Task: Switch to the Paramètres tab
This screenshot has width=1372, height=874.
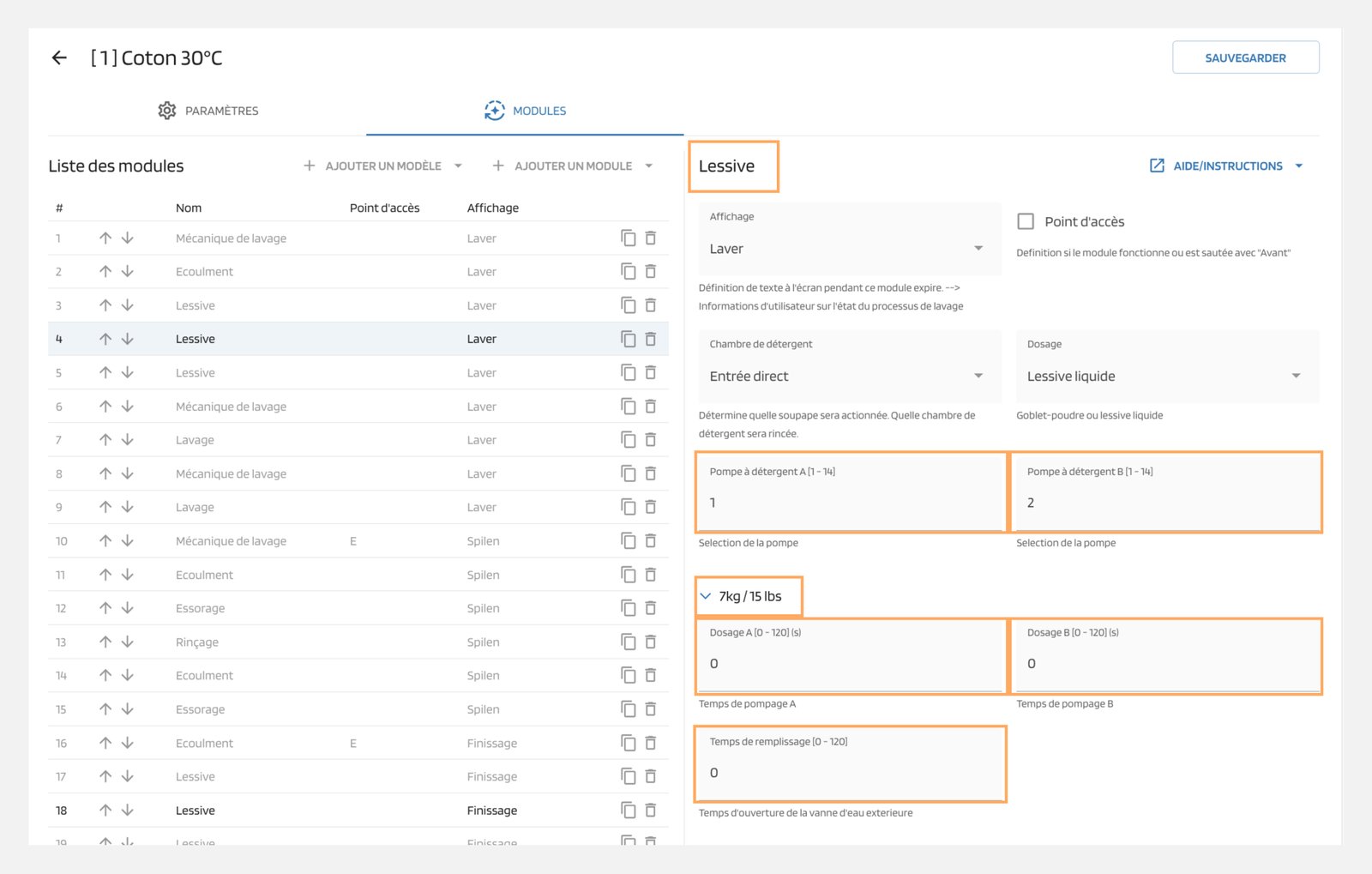Action: (x=208, y=111)
